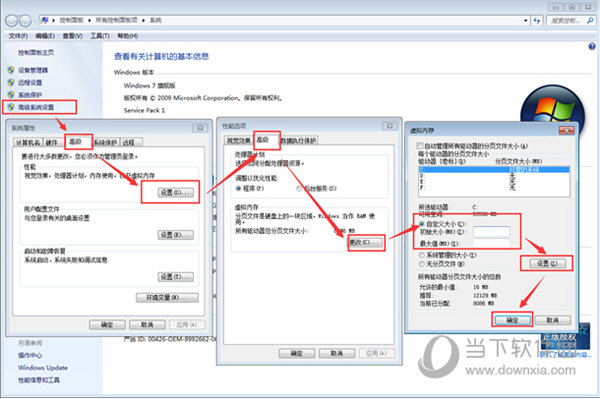This screenshot has height=399, width=600.
Task: Select drive E: row in drive list
Action: [x=494, y=181]
